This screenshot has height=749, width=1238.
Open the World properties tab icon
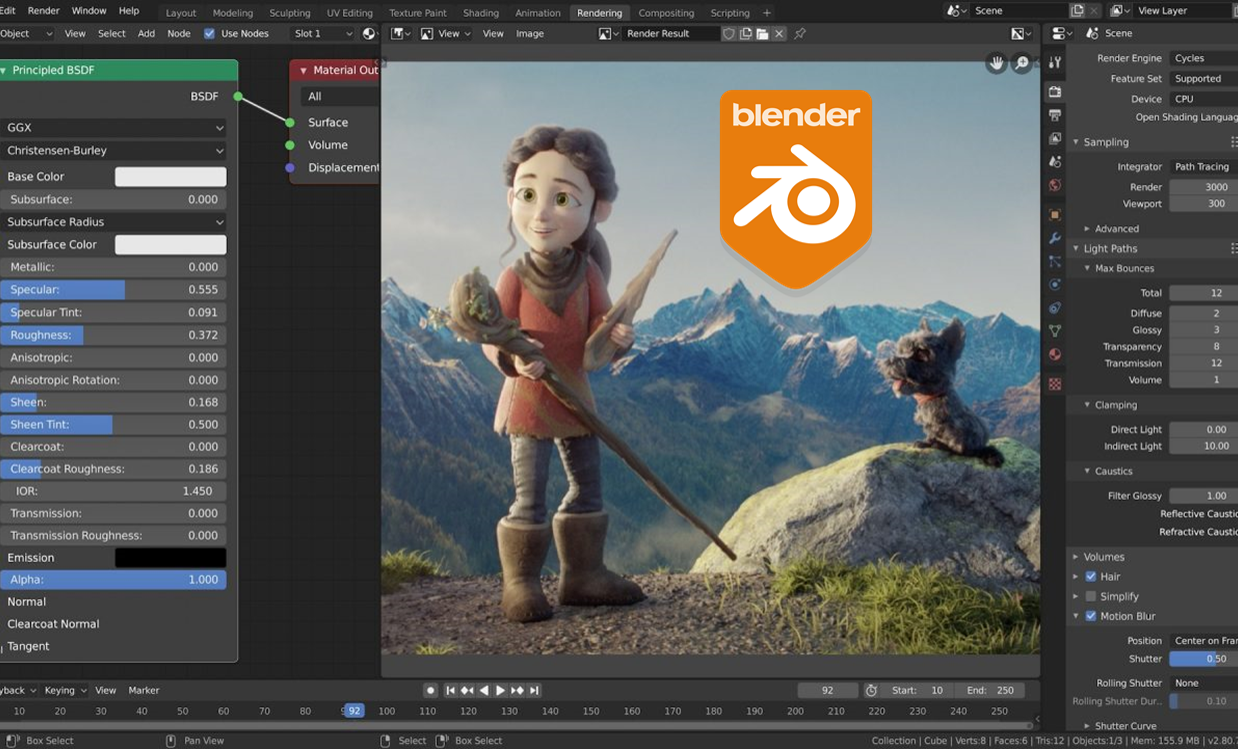(x=1055, y=186)
